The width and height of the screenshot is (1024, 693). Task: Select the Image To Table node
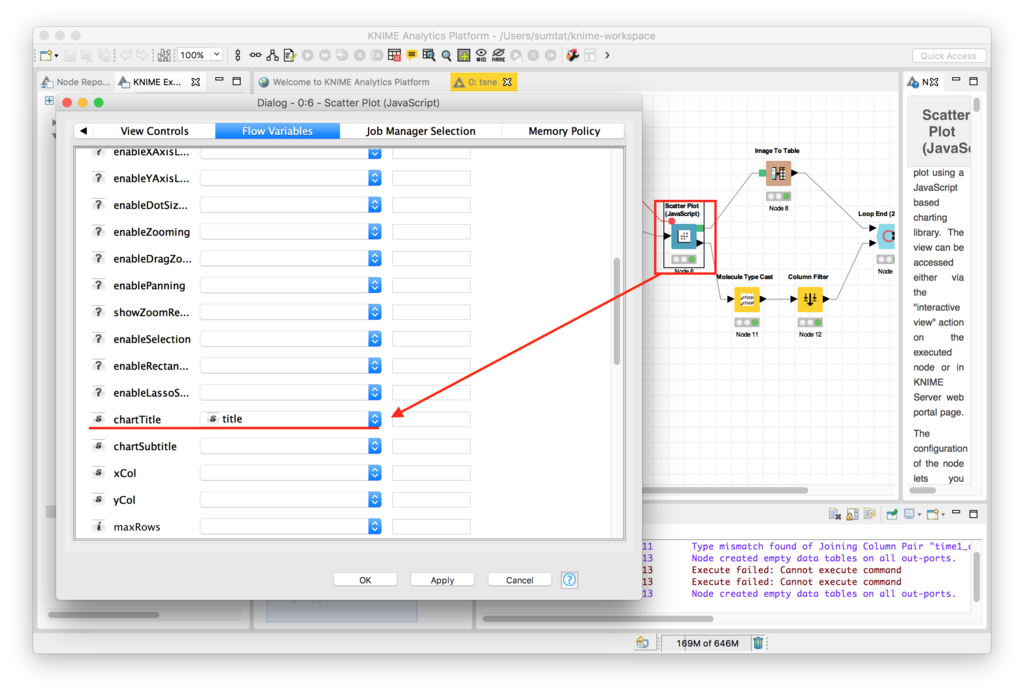(x=778, y=173)
